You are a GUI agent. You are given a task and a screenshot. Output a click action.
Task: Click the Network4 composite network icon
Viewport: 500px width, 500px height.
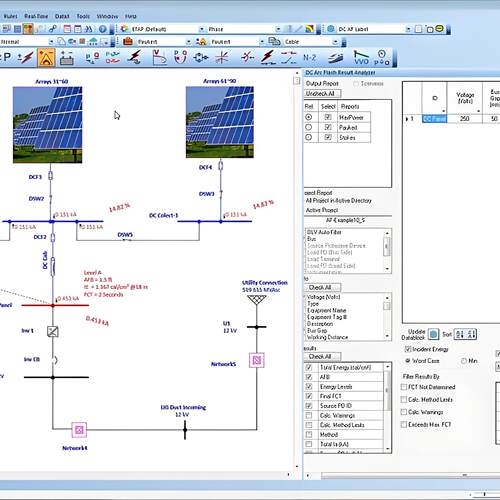coord(79,430)
